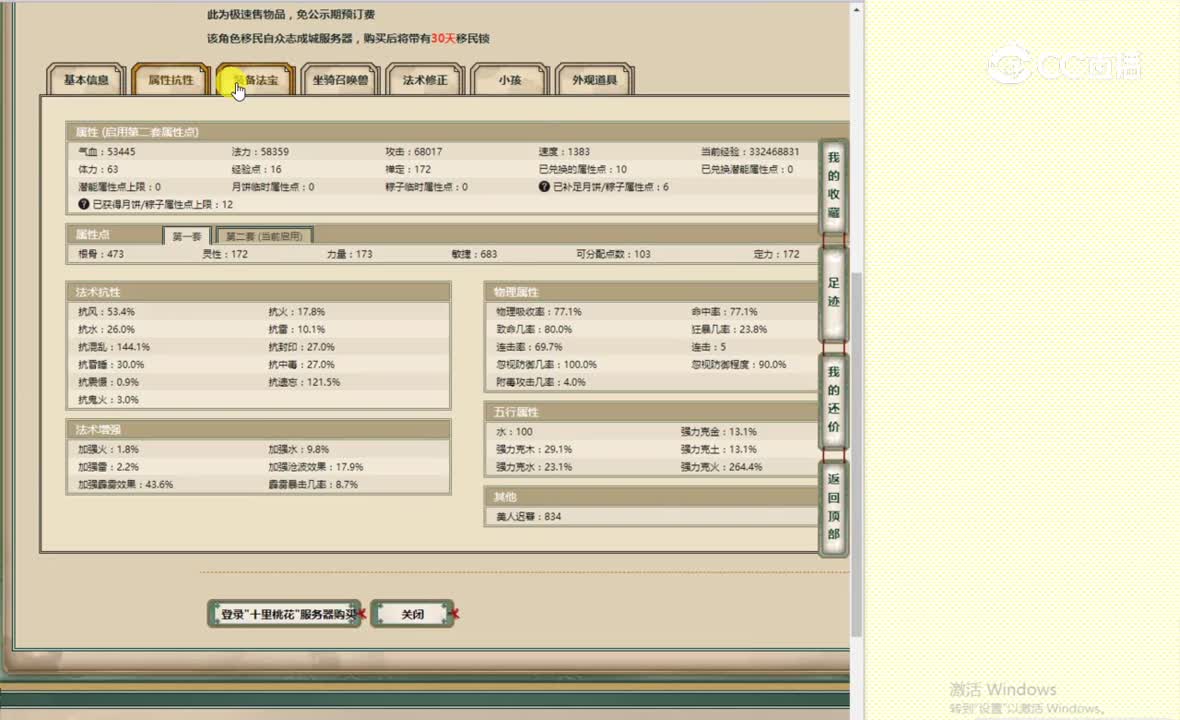Click 物理吸收率：77.1% entry
The width and height of the screenshot is (1180, 720).
click(x=539, y=311)
